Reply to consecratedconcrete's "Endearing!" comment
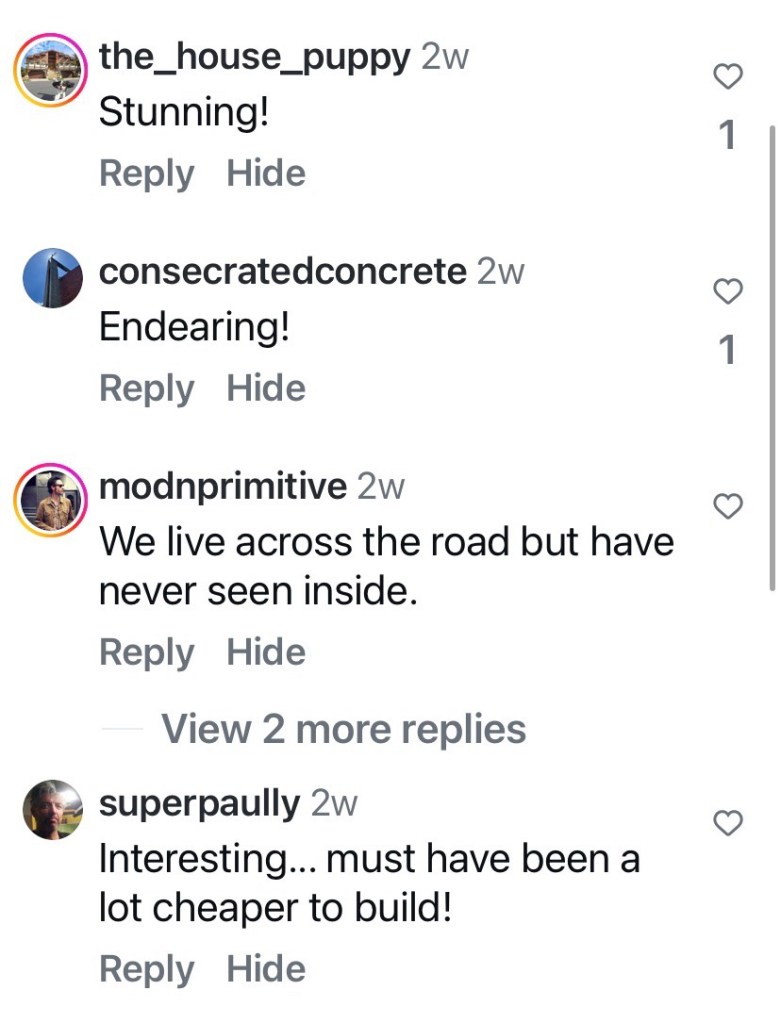781x1023 pixels. tap(146, 388)
